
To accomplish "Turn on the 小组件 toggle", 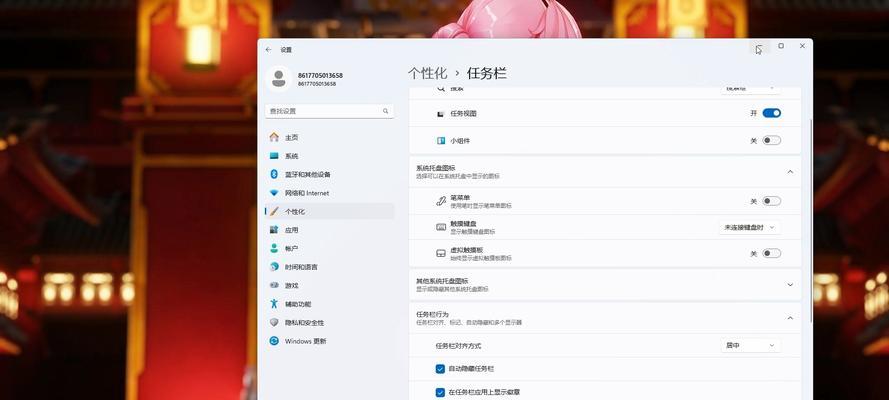I will coord(772,141).
